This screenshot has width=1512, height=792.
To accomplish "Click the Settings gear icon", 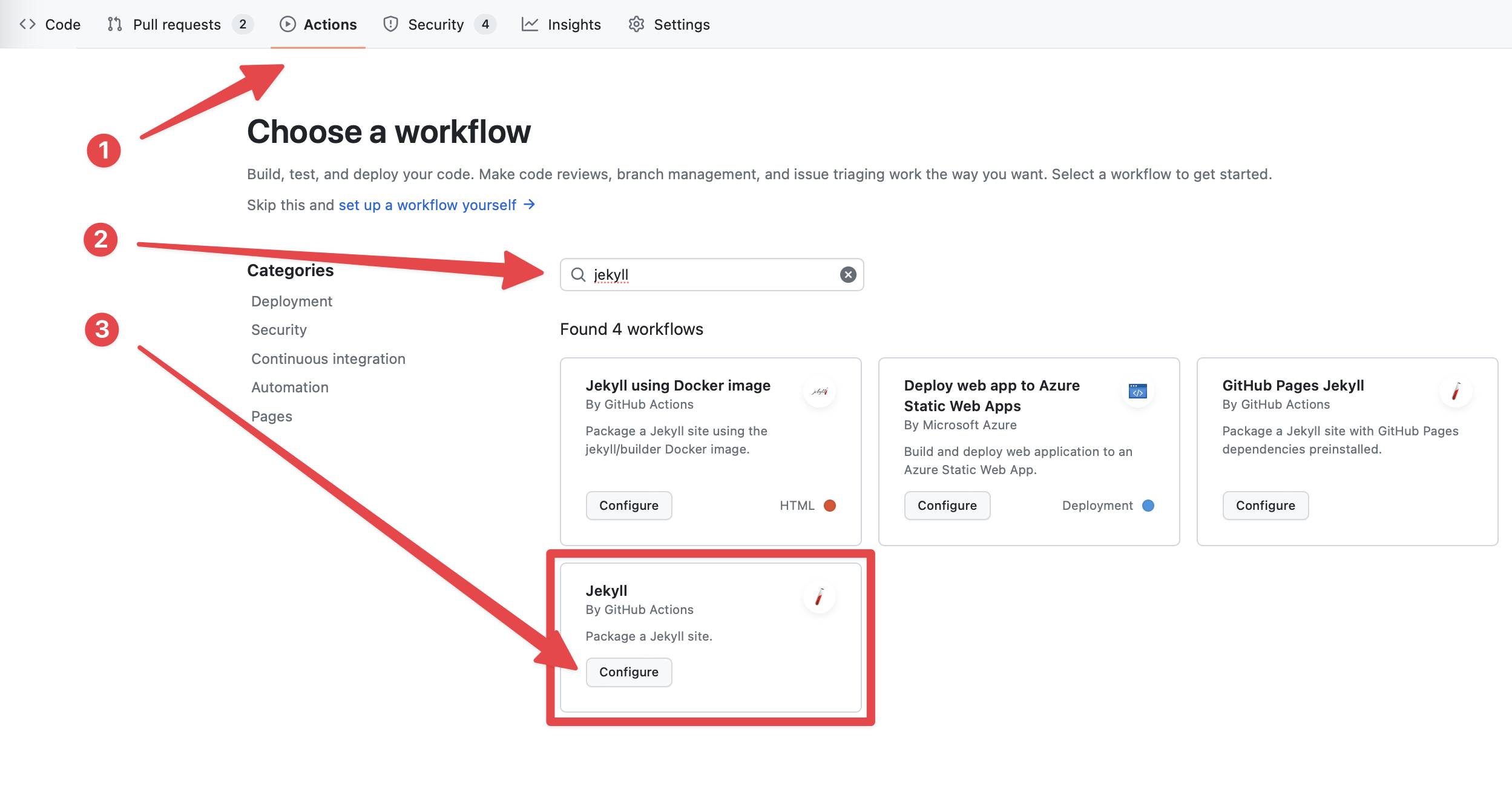I will [637, 23].
